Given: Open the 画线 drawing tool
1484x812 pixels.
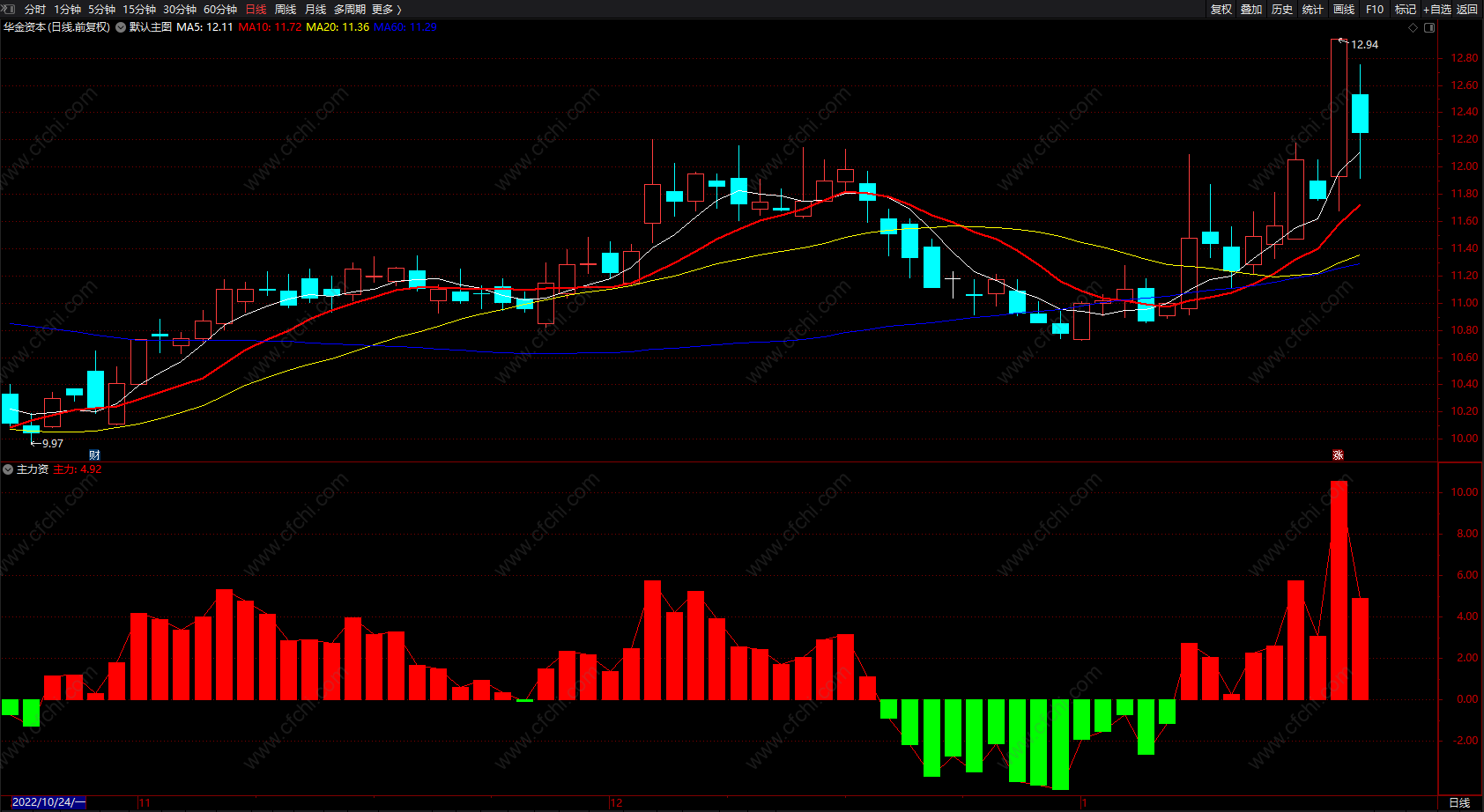Looking at the screenshot, I should [x=1344, y=9].
